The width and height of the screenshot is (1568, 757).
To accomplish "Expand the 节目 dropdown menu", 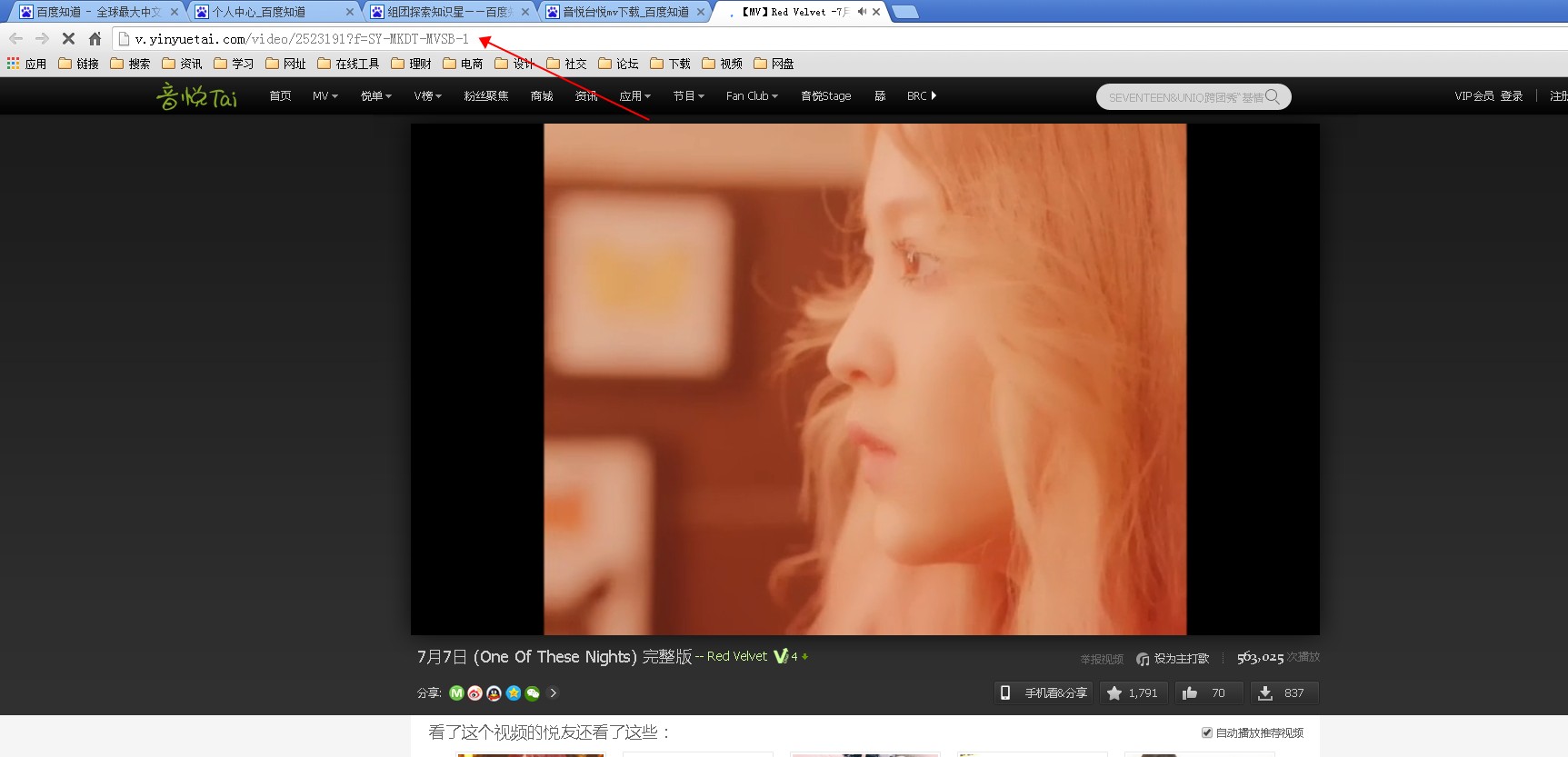I will click(x=689, y=96).
